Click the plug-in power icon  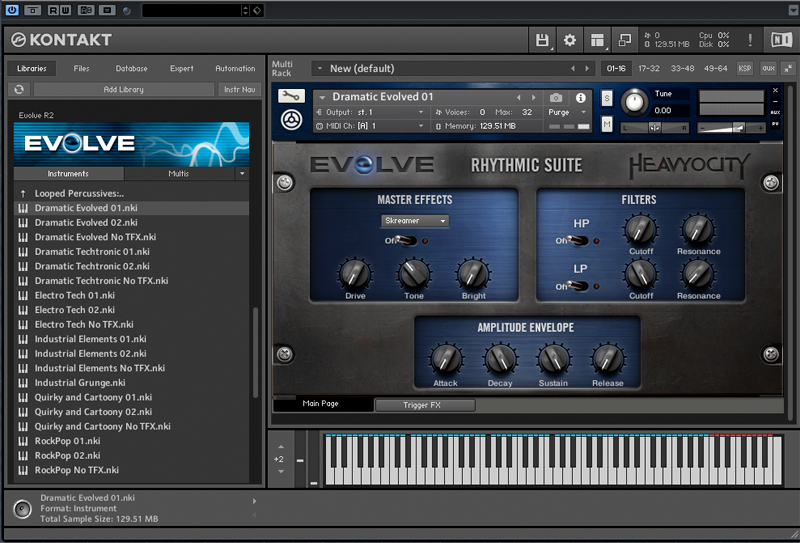(x=11, y=10)
